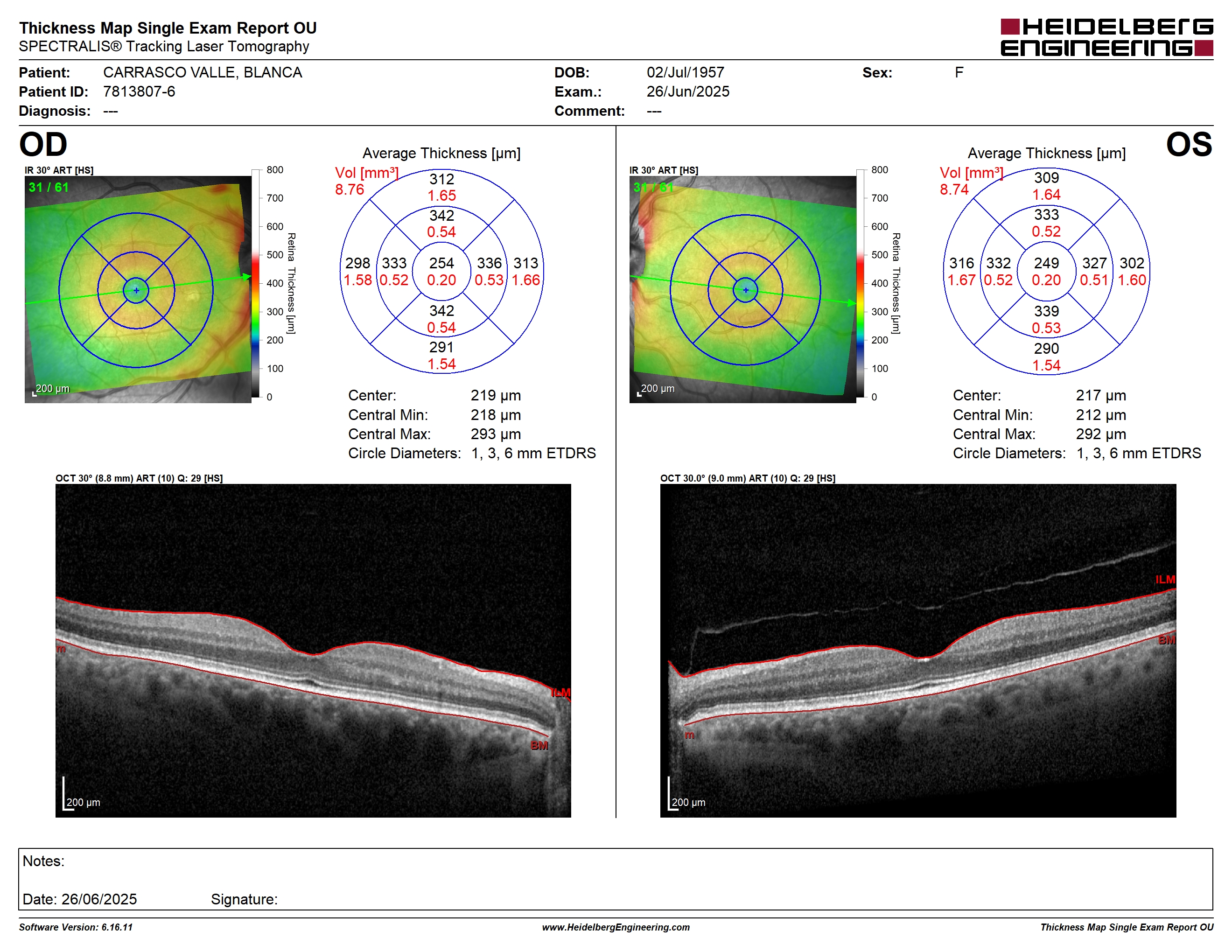Screen dimensions: 1232x952
Task: Click the OS retina thickness color scale
Action: [x=860, y=283]
